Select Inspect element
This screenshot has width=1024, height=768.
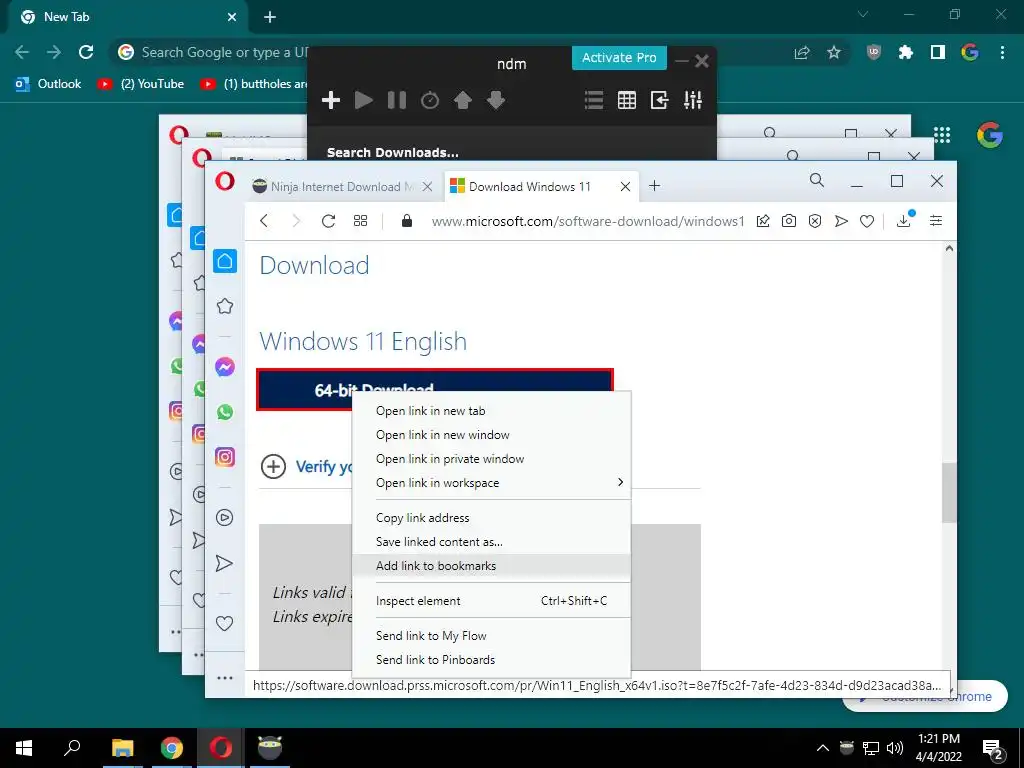(x=491, y=601)
